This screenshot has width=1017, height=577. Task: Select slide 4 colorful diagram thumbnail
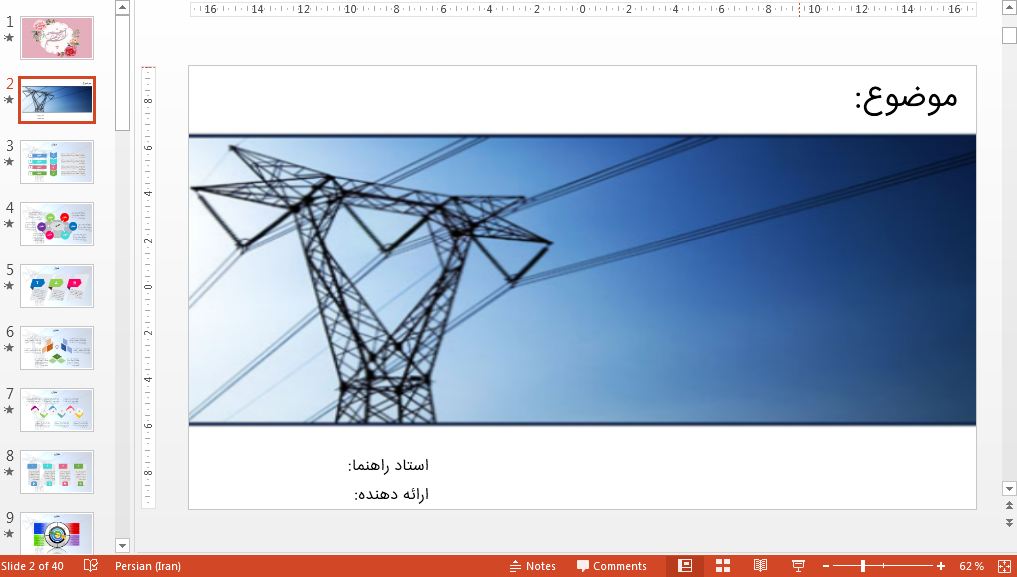(x=57, y=224)
